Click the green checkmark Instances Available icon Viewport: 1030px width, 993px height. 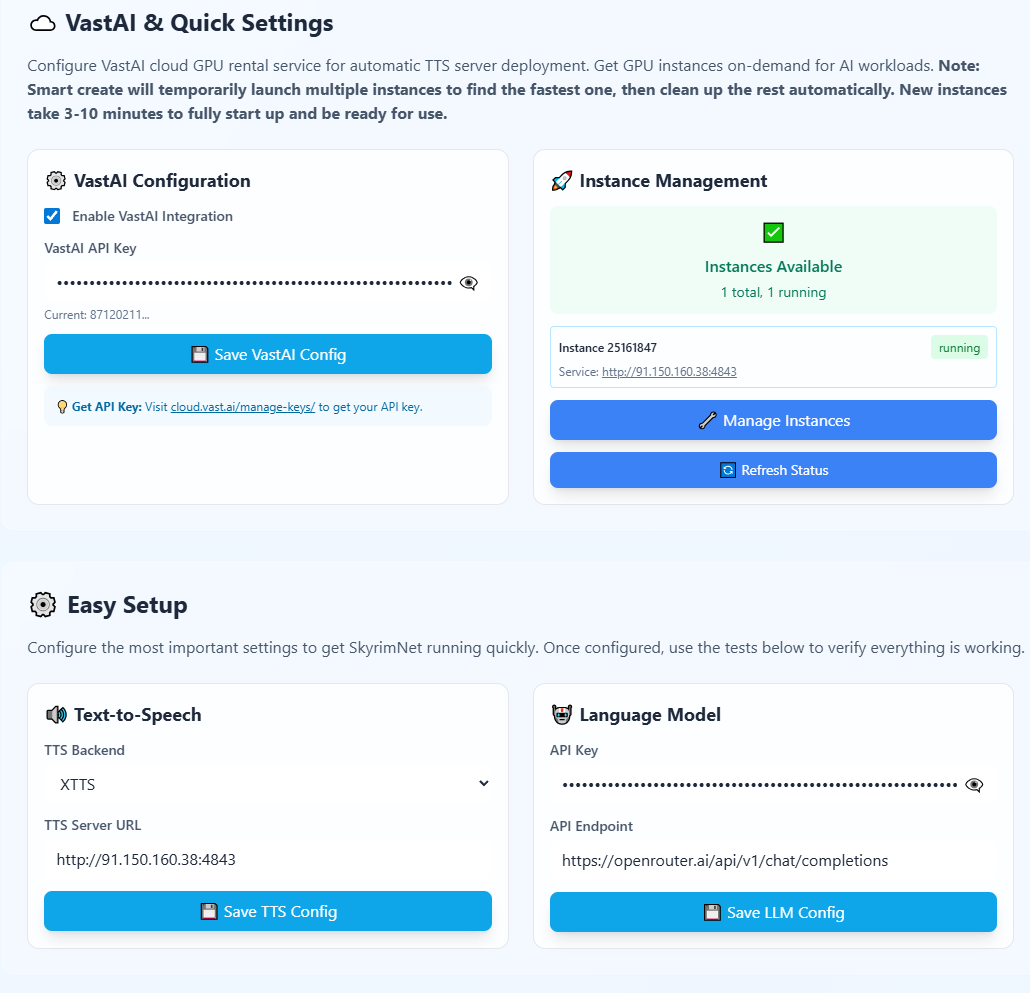(x=773, y=233)
